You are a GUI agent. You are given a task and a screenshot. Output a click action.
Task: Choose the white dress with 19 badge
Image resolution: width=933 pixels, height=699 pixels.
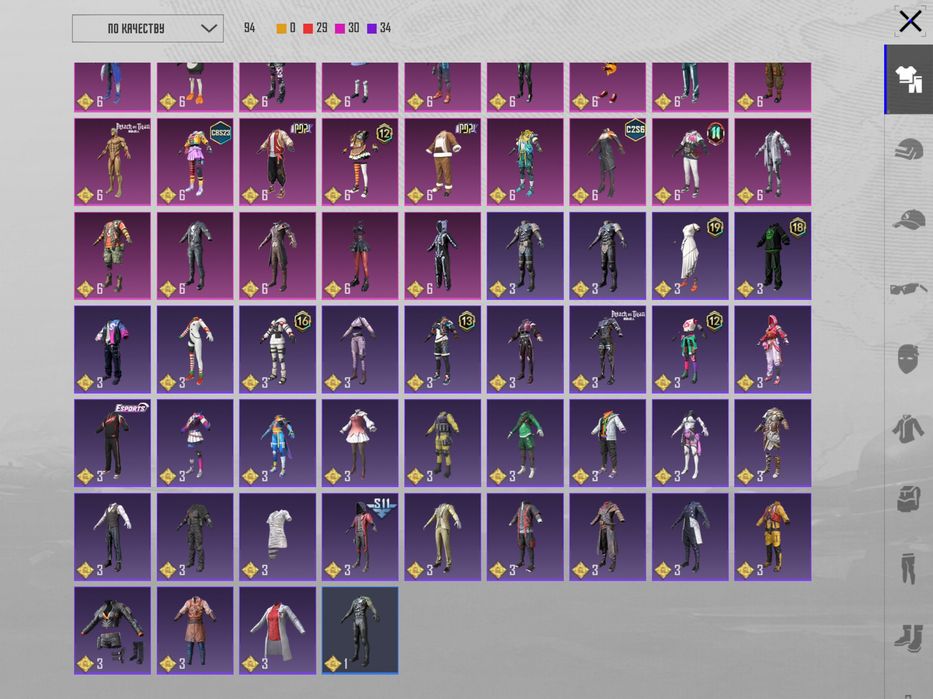[x=690, y=256]
